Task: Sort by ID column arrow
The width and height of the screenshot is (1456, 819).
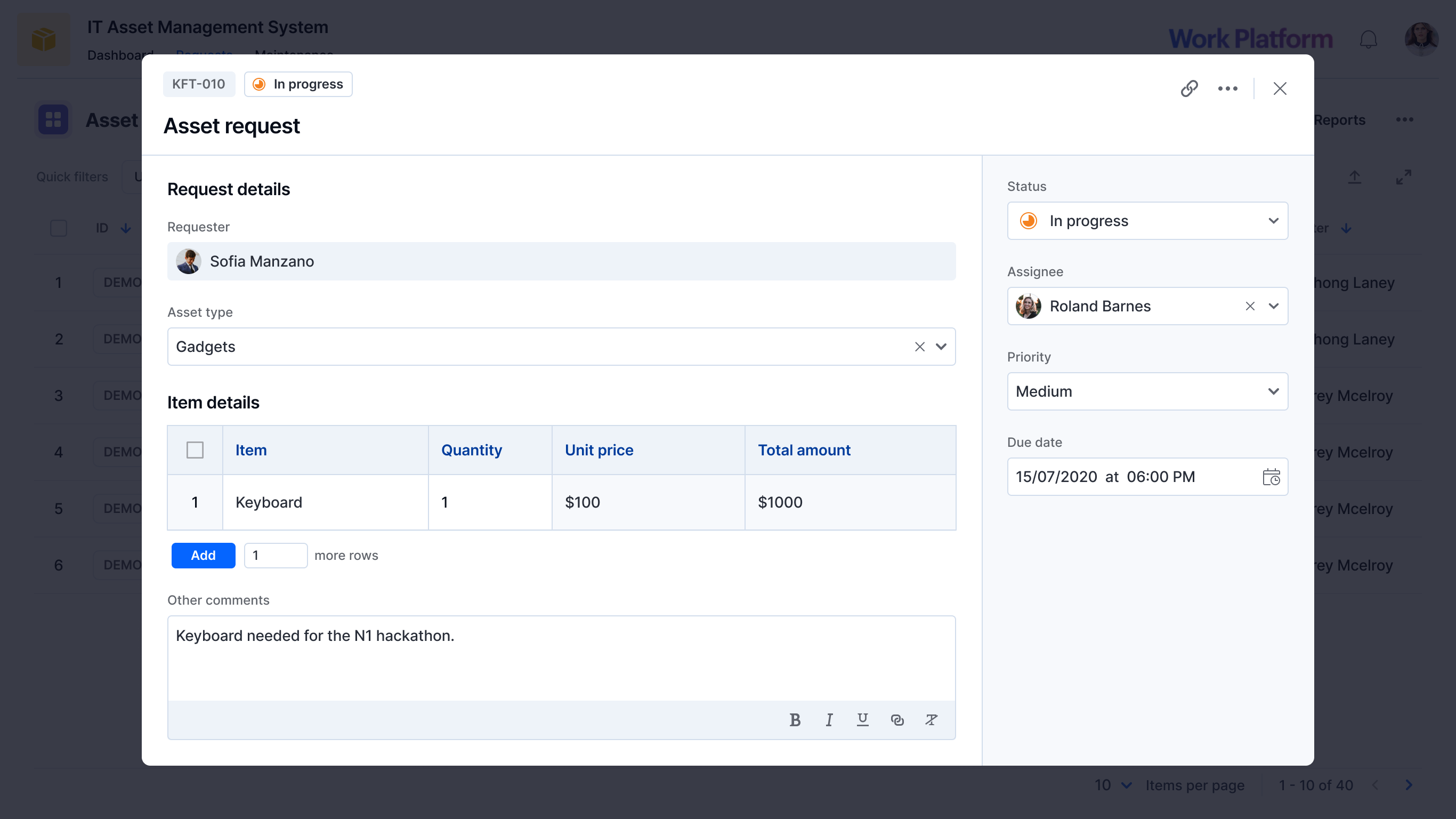Action: click(126, 228)
